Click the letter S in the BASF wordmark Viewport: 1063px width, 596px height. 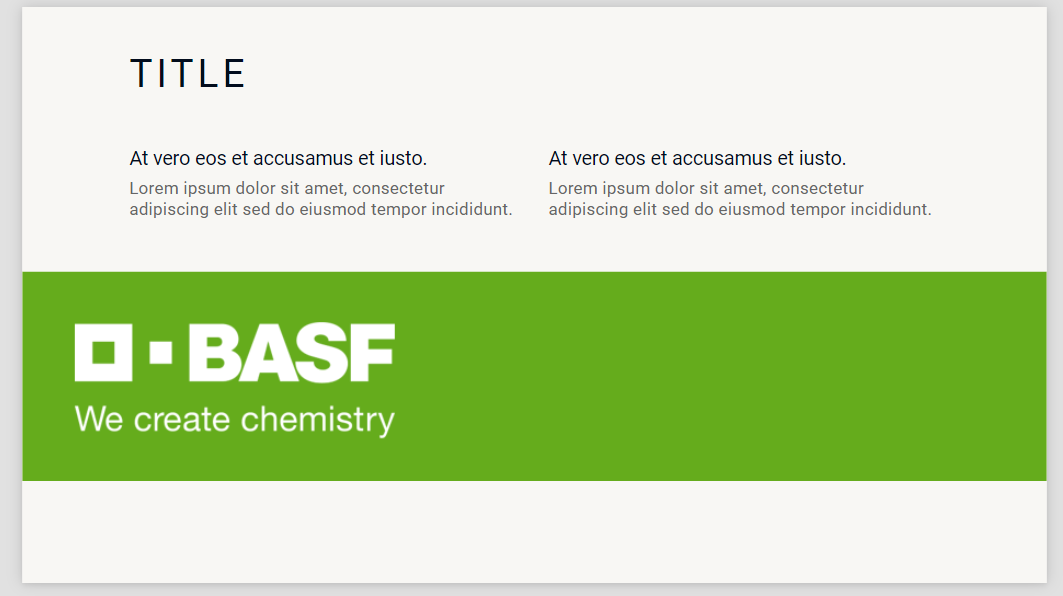click(x=320, y=353)
